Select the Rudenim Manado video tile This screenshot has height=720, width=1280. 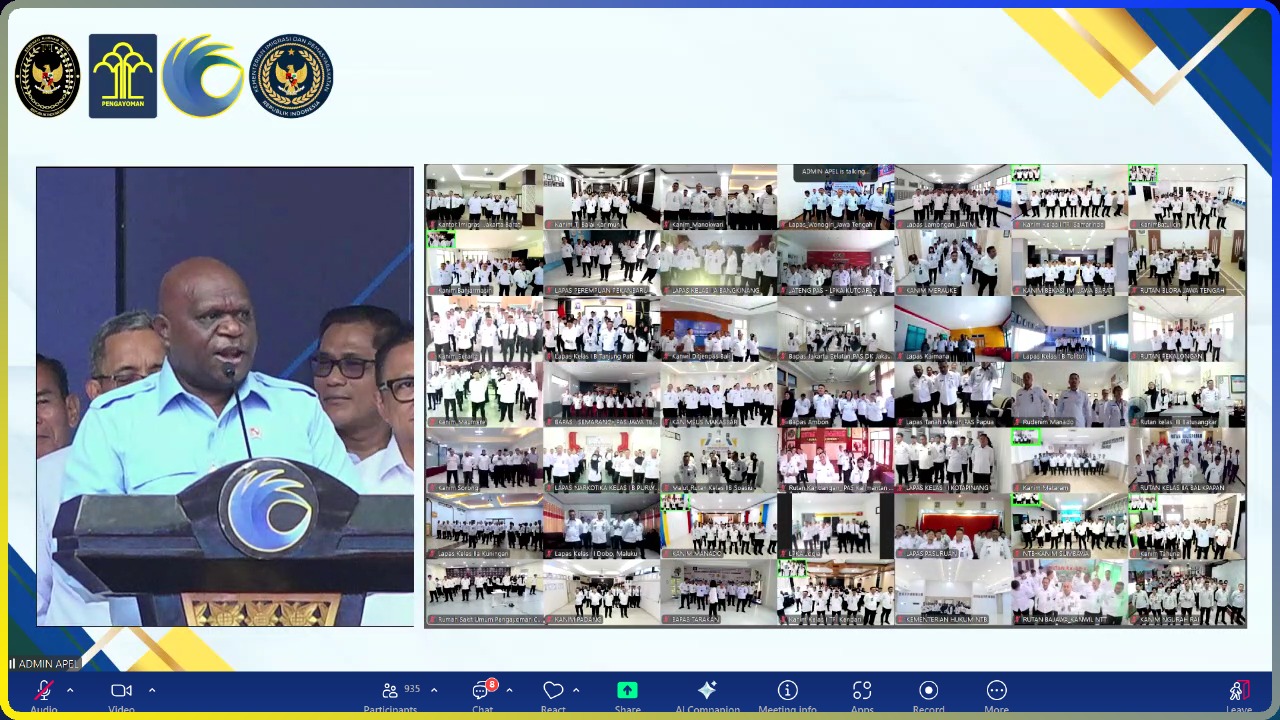1070,395
